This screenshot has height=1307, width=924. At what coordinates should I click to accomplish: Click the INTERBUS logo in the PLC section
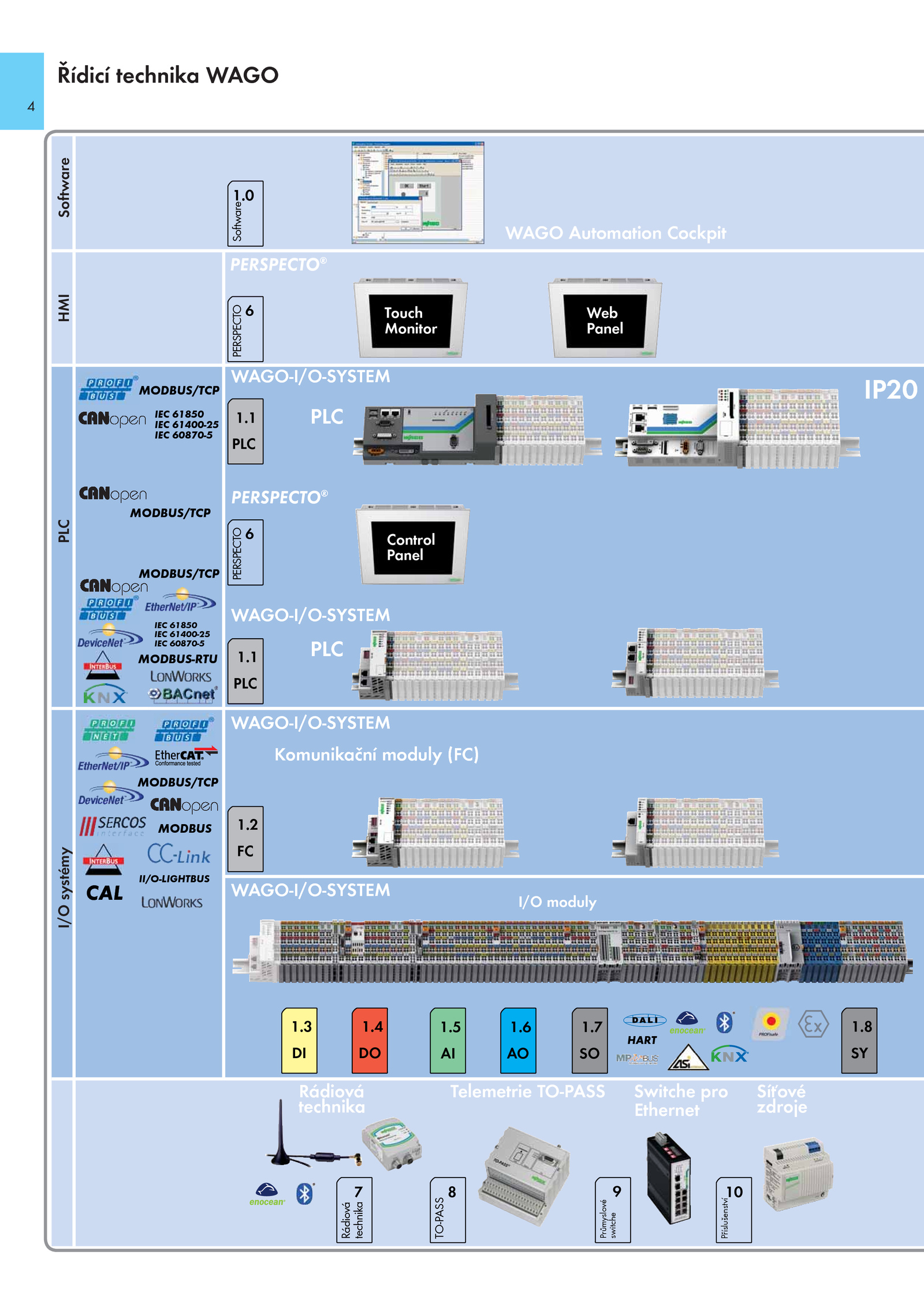point(102,665)
